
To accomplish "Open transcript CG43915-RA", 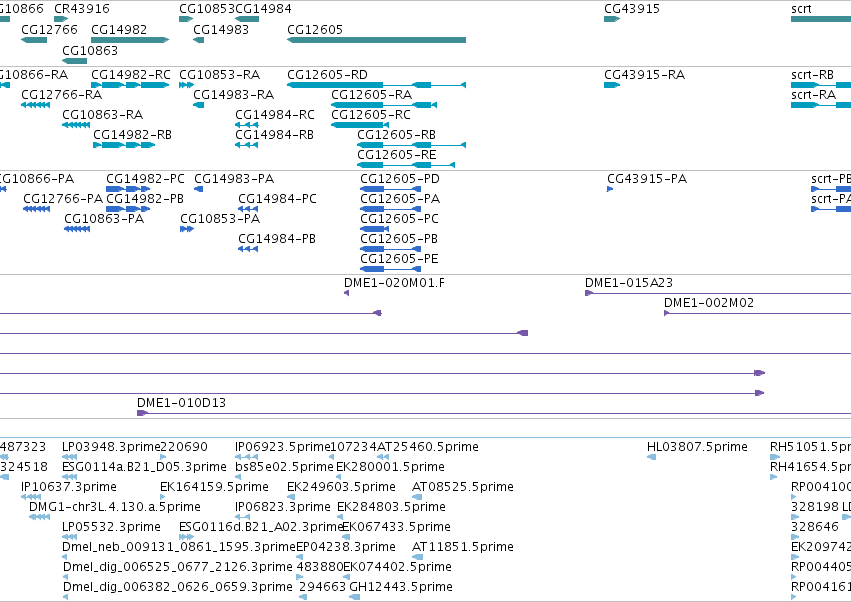I will (x=644, y=74).
